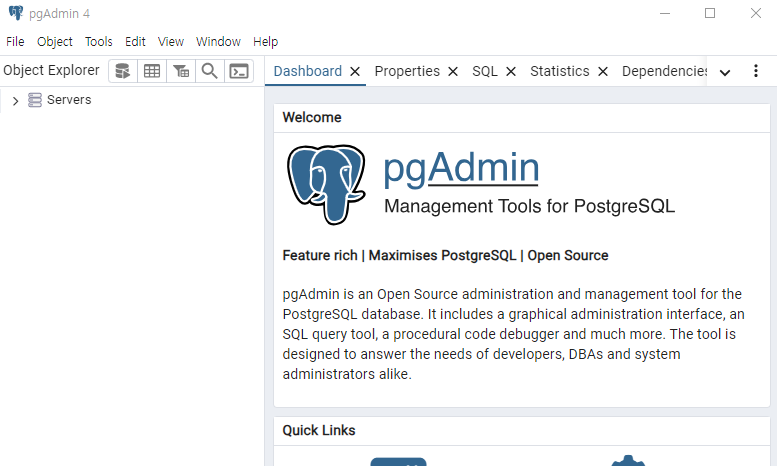The image size is (777, 466).
Task: Switch to the Statistics tab
Action: tap(559, 71)
